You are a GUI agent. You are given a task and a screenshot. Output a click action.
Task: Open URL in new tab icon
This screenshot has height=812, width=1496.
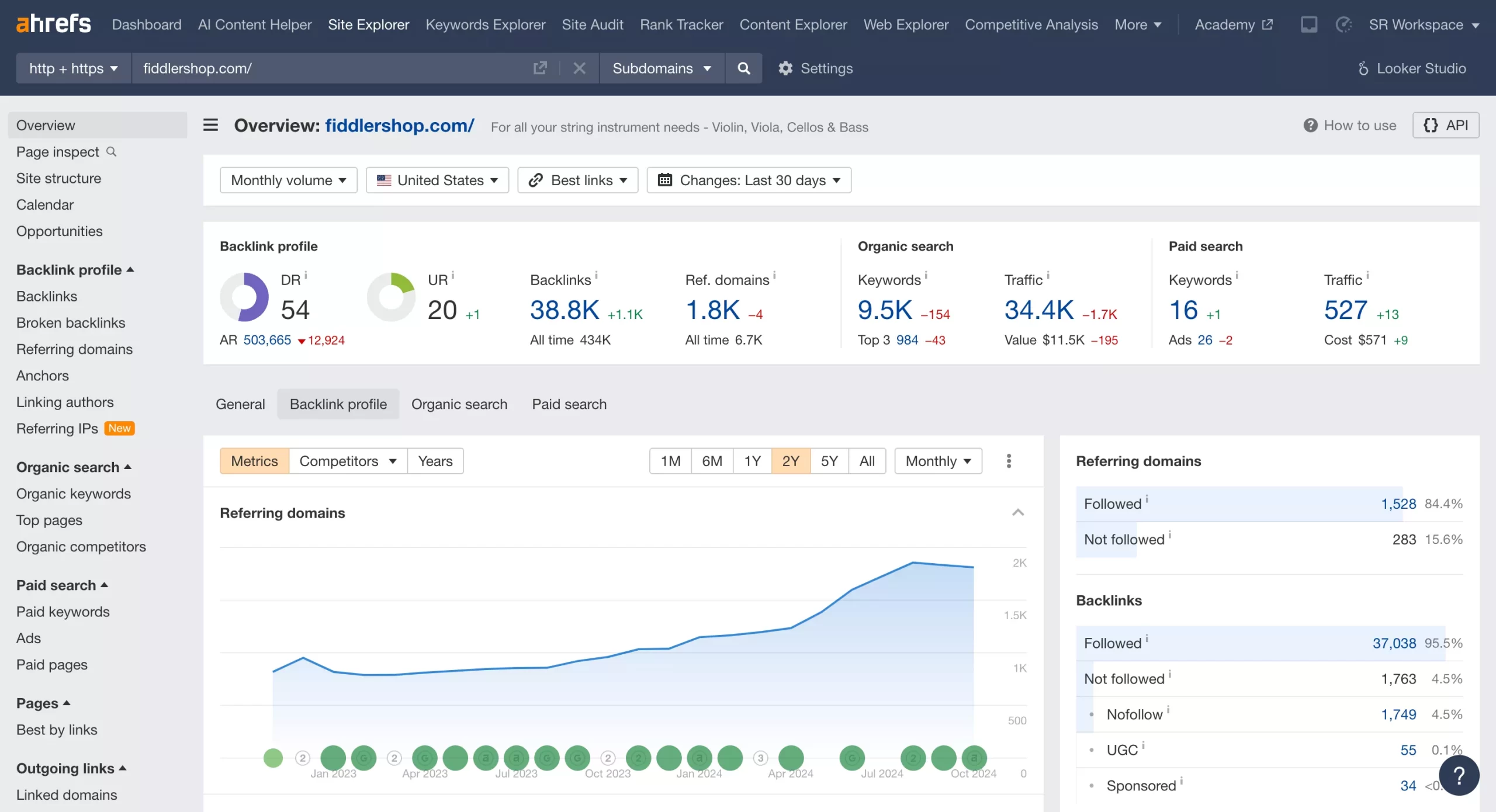pyautogui.click(x=540, y=68)
